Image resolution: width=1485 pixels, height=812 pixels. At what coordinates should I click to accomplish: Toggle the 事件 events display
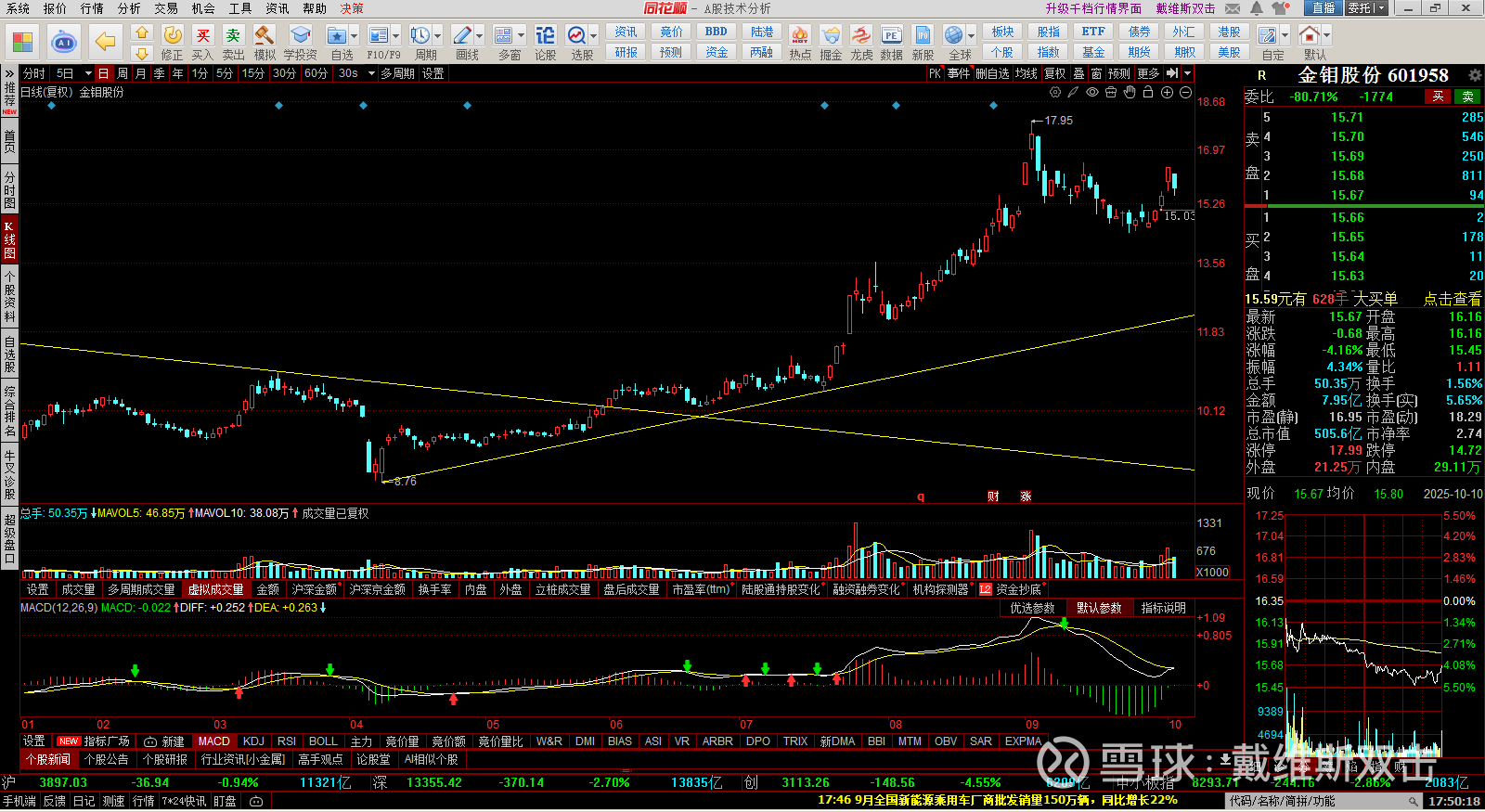click(x=959, y=73)
